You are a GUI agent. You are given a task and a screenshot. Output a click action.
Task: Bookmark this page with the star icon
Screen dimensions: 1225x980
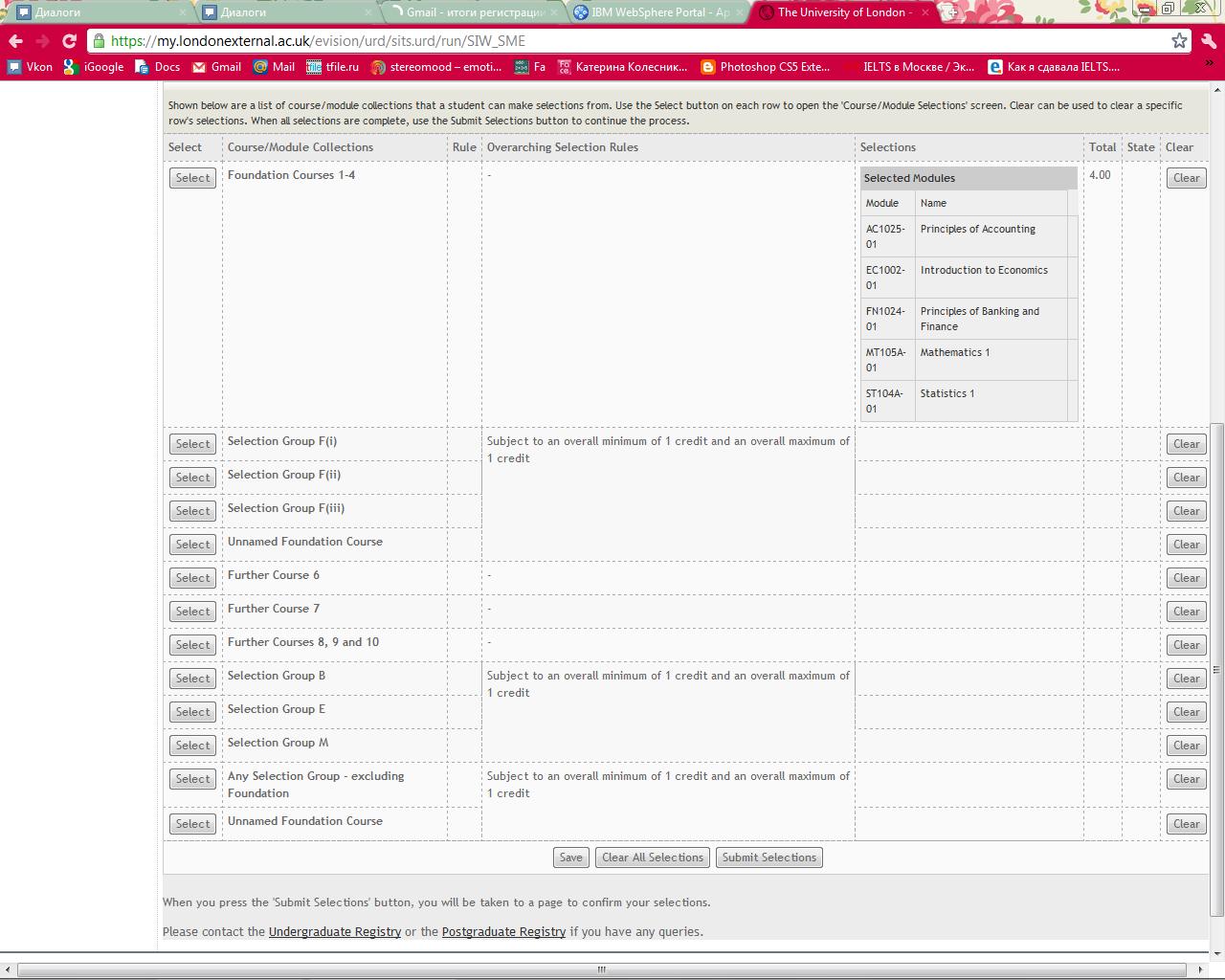(1179, 41)
